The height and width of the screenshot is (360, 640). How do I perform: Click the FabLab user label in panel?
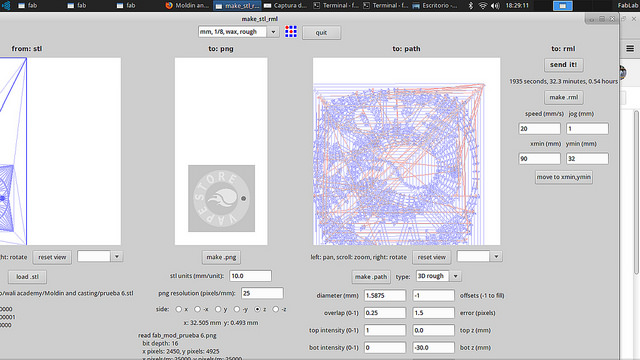(628, 5)
